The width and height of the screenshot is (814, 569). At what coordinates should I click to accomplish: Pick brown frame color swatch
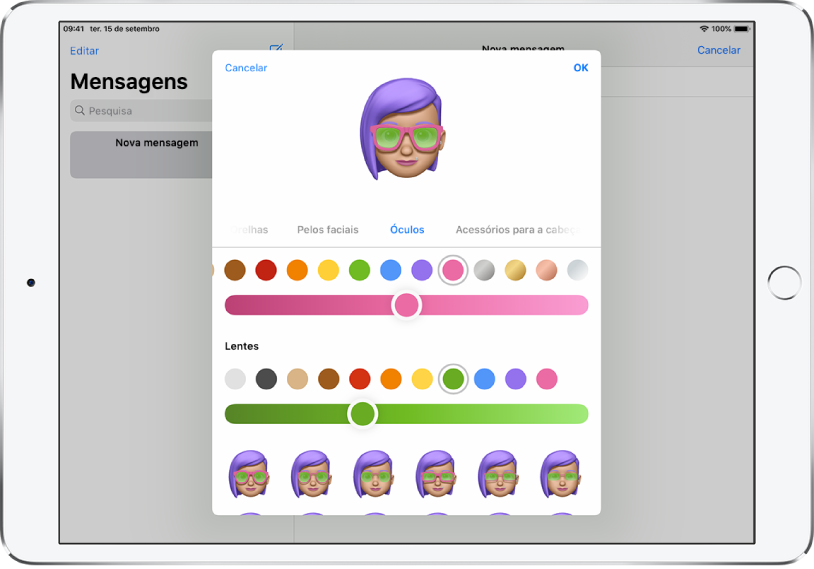(x=235, y=270)
